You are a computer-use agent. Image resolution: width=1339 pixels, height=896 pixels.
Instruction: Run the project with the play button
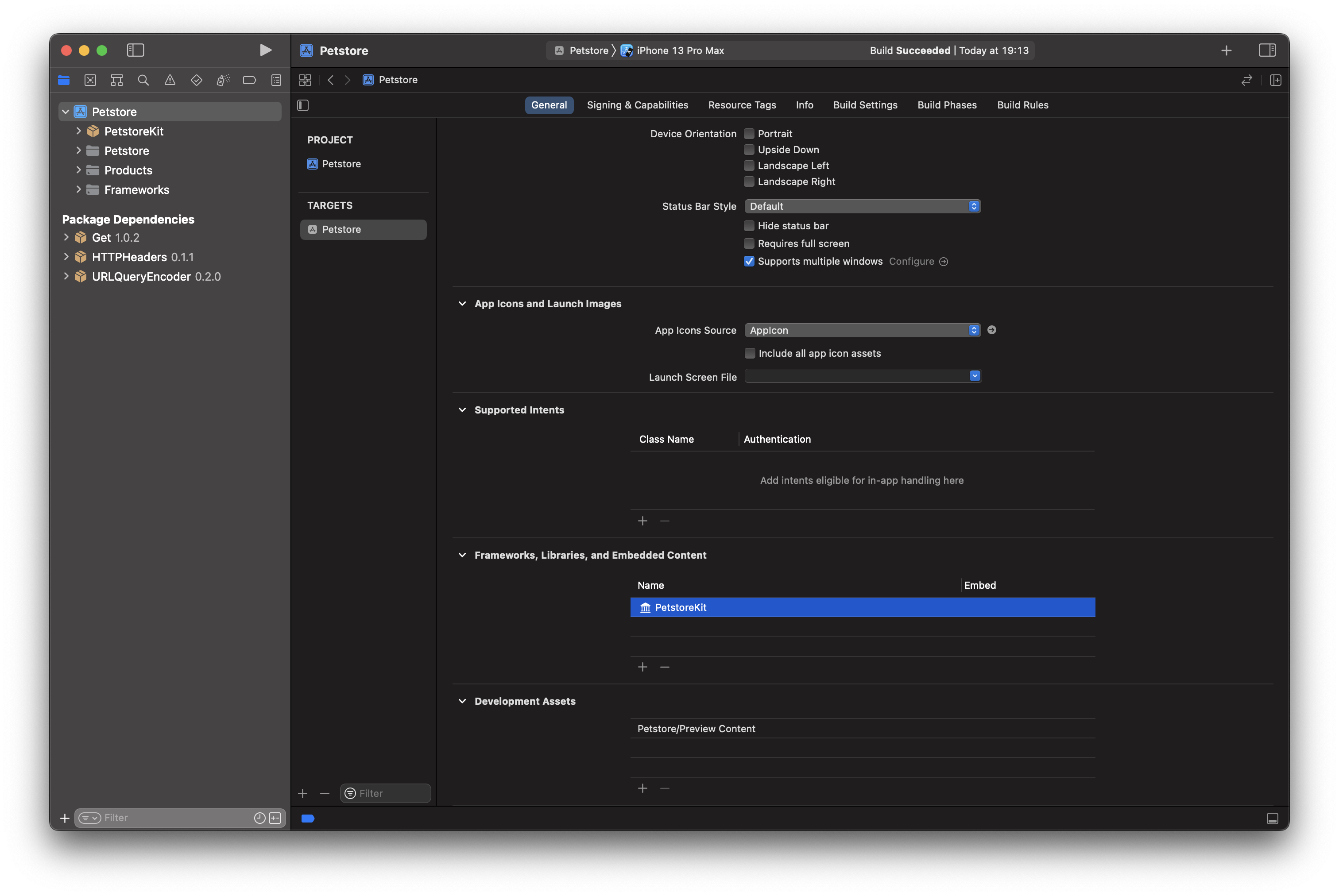pyautogui.click(x=265, y=50)
